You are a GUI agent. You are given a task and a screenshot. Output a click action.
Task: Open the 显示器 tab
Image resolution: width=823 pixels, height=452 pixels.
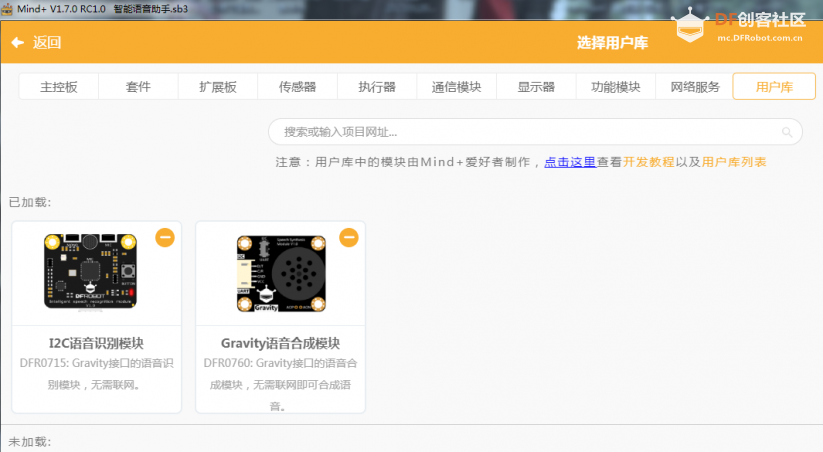pyautogui.click(x=536, y=87)
